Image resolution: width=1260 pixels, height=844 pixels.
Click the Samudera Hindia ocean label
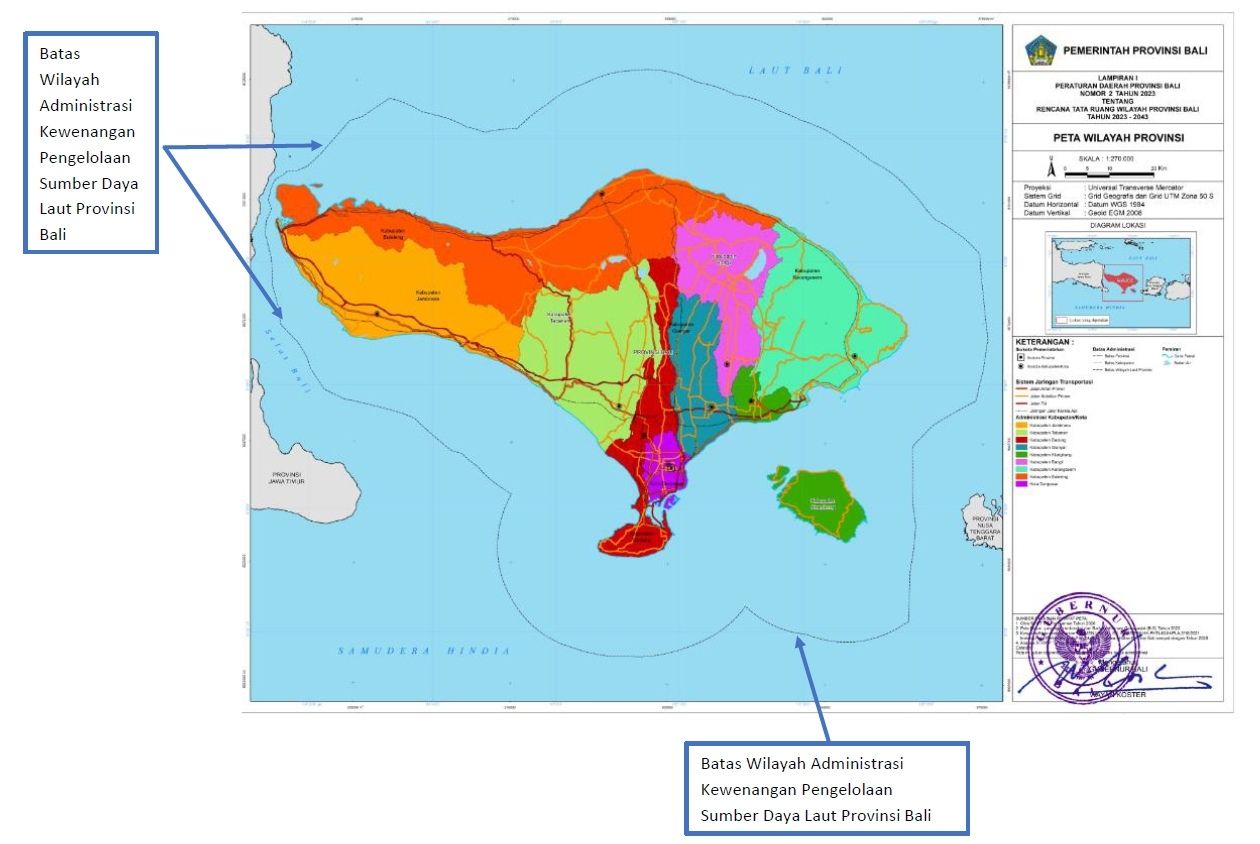point(423,651)
